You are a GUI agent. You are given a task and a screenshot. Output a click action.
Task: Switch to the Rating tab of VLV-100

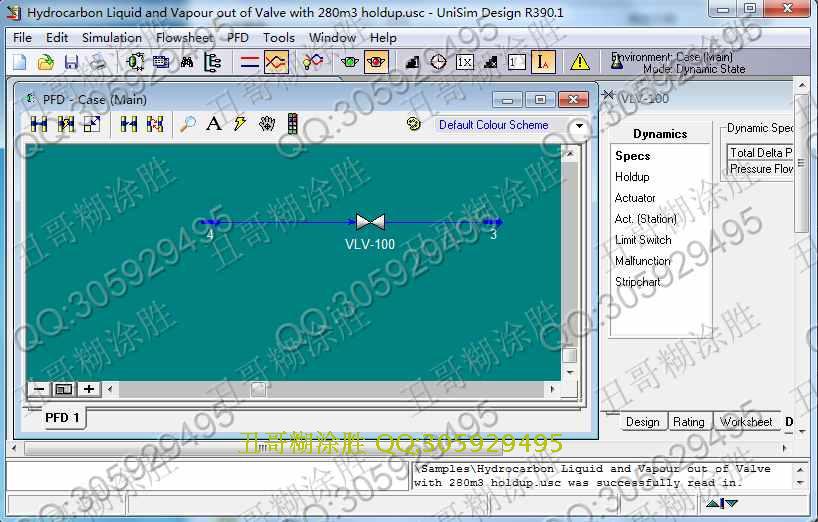point(689,421)
